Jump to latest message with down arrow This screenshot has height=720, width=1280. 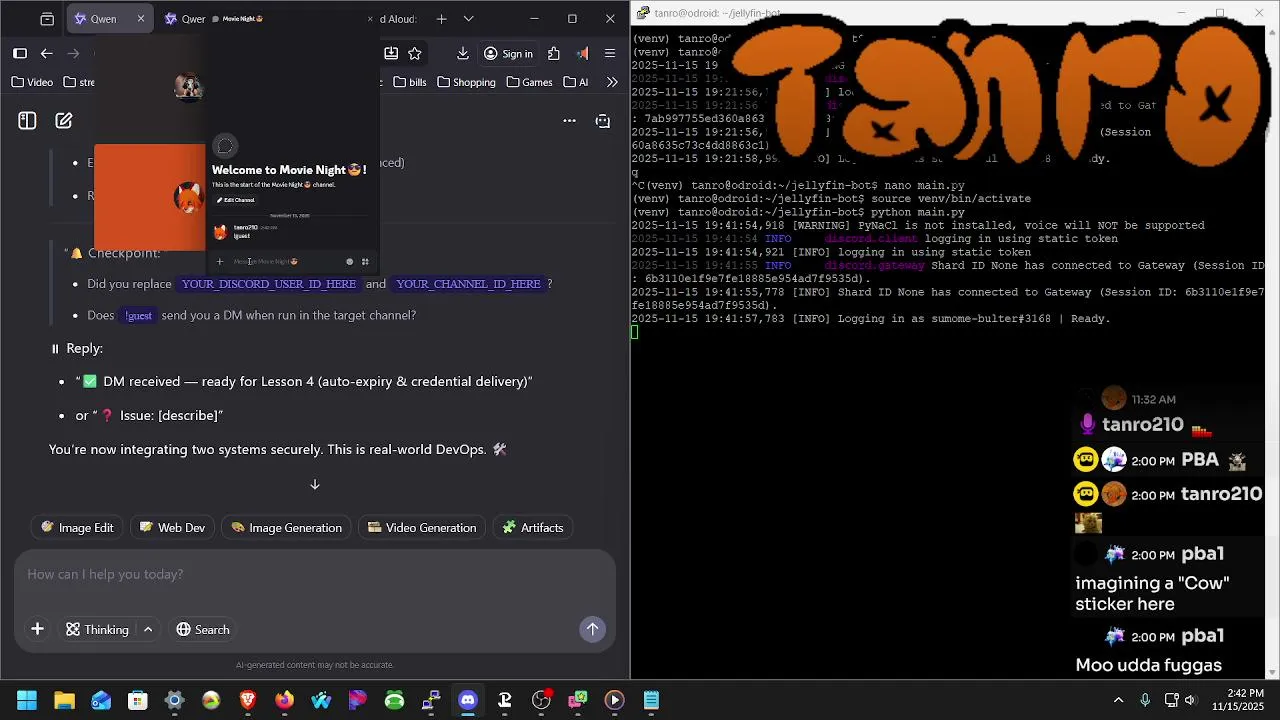[314, 484]
